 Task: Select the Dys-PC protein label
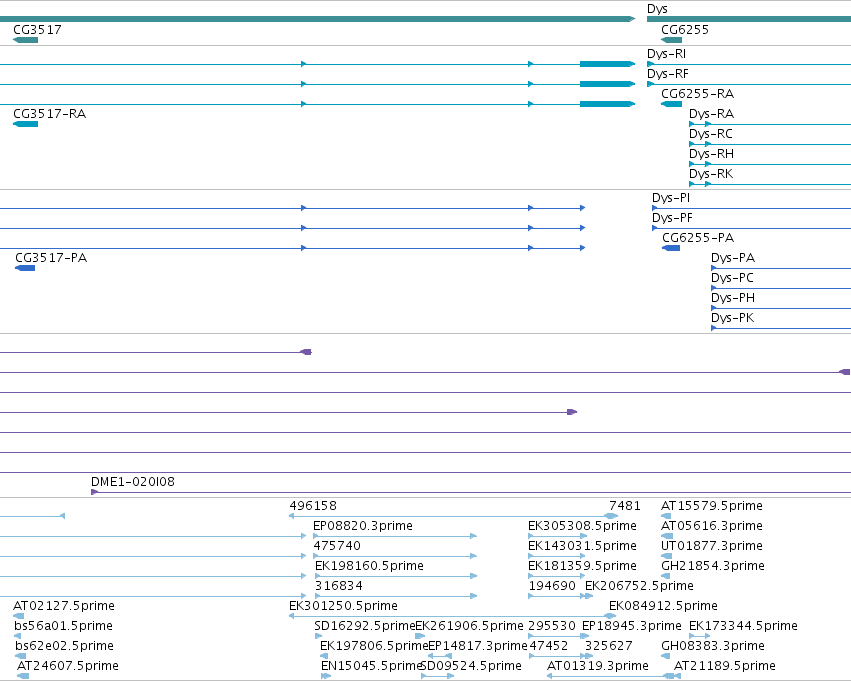[732, 278]
